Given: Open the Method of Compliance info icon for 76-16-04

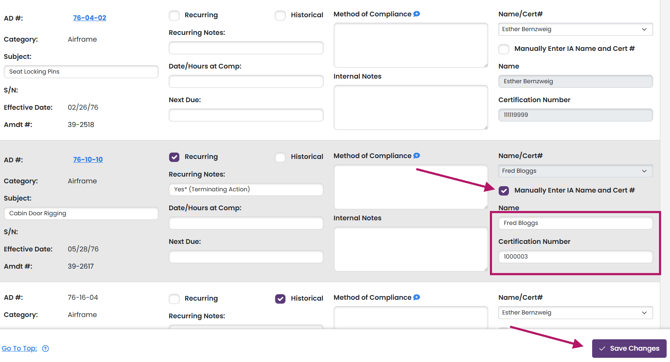Looking at the screenshot, I should [x=417, y=297].
